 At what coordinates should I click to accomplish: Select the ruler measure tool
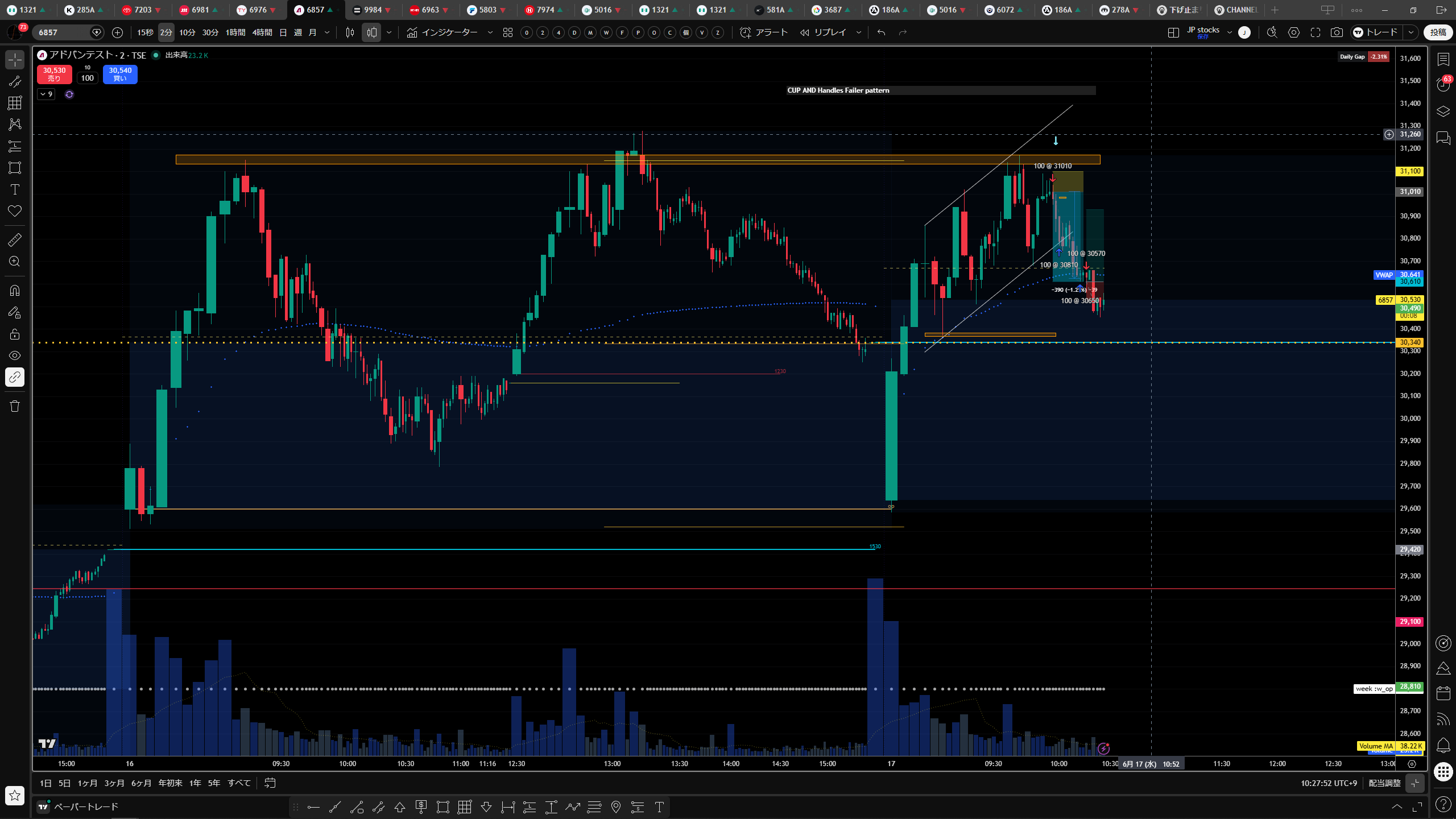15,240
